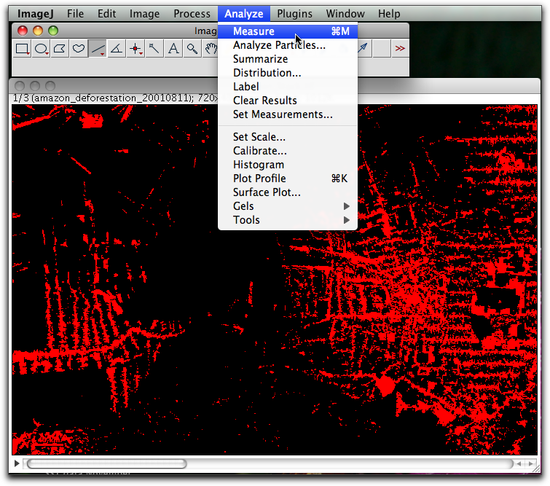Select the Text tool
This screenshot has height=486, width=550.
tap(173, 48)
